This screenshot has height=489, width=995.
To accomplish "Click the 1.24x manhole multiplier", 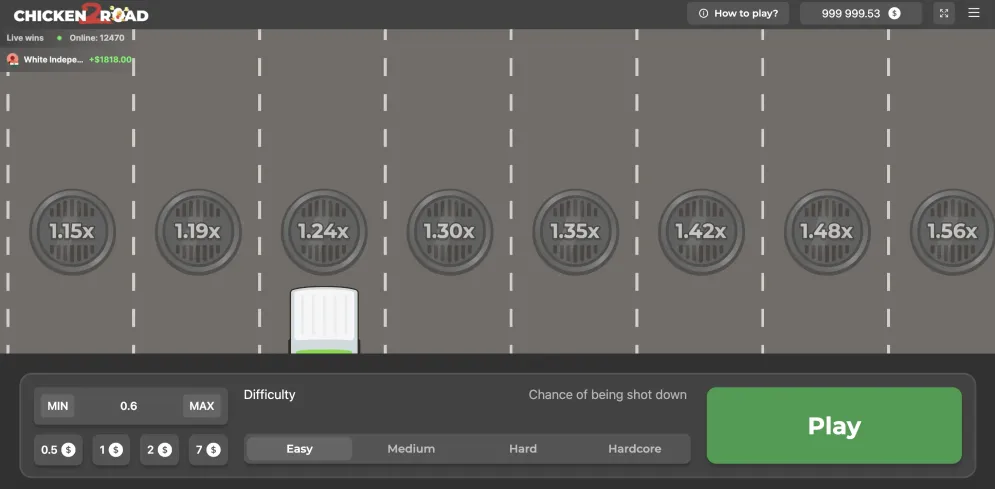I will pyautogui.click(x=324, y=231).
